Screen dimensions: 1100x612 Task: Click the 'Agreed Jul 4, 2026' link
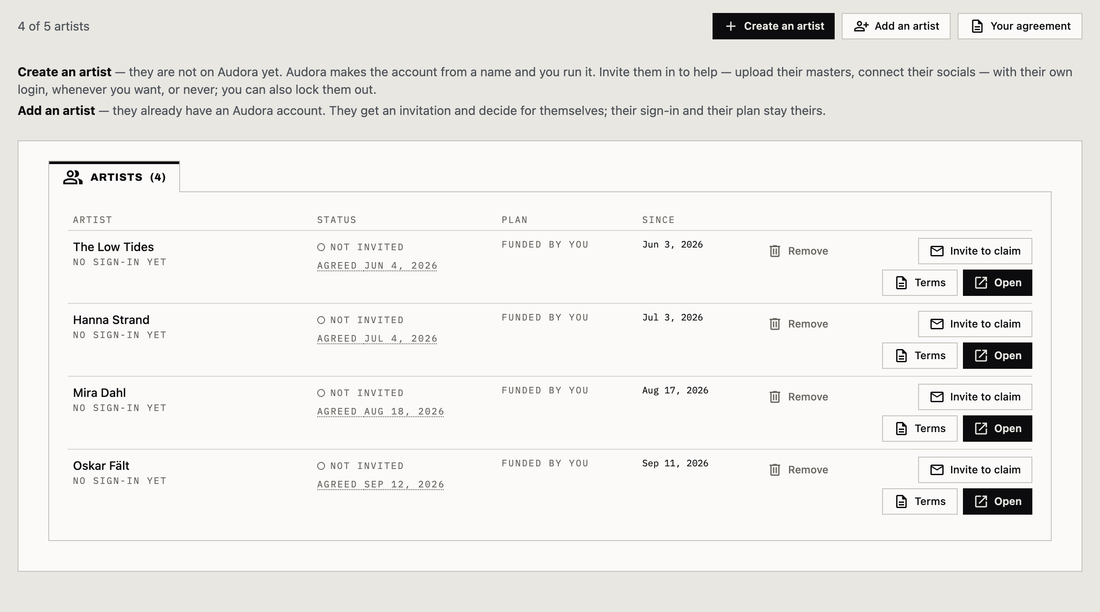[x=377, y=339]
